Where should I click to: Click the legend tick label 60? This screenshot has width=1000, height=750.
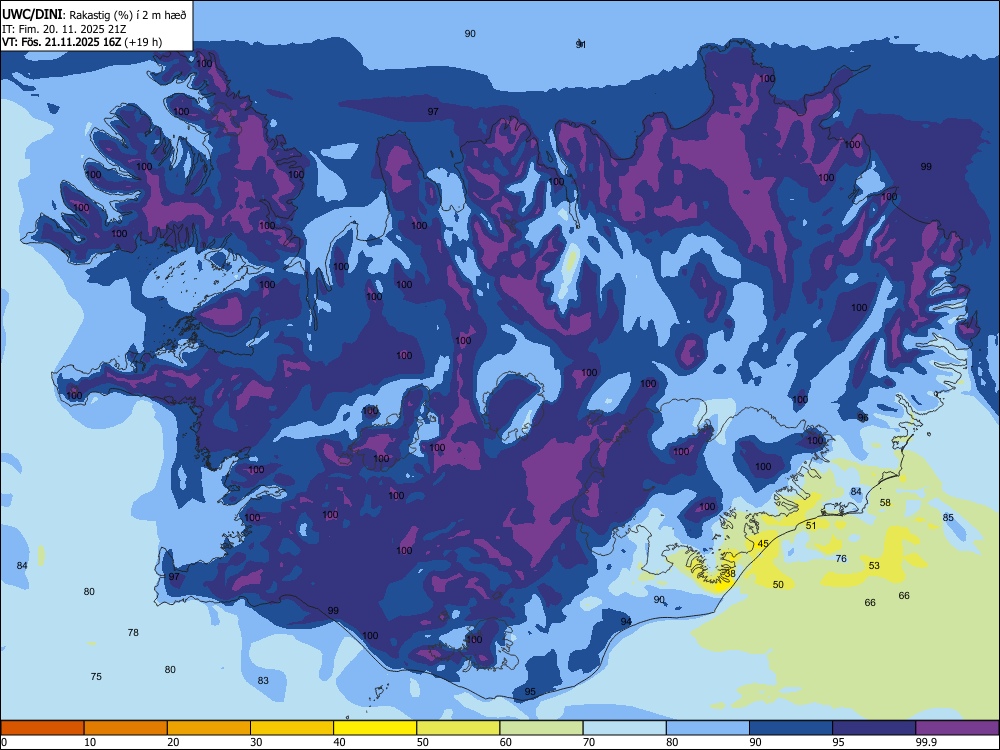coord(506,742)
